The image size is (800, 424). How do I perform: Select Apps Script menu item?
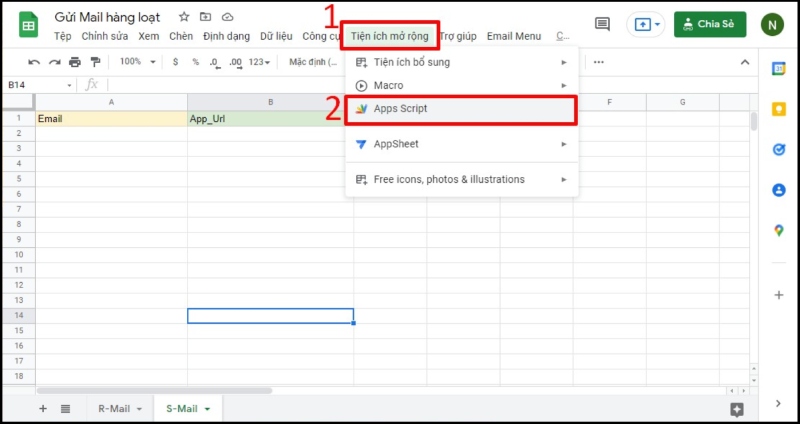(461, 109)
